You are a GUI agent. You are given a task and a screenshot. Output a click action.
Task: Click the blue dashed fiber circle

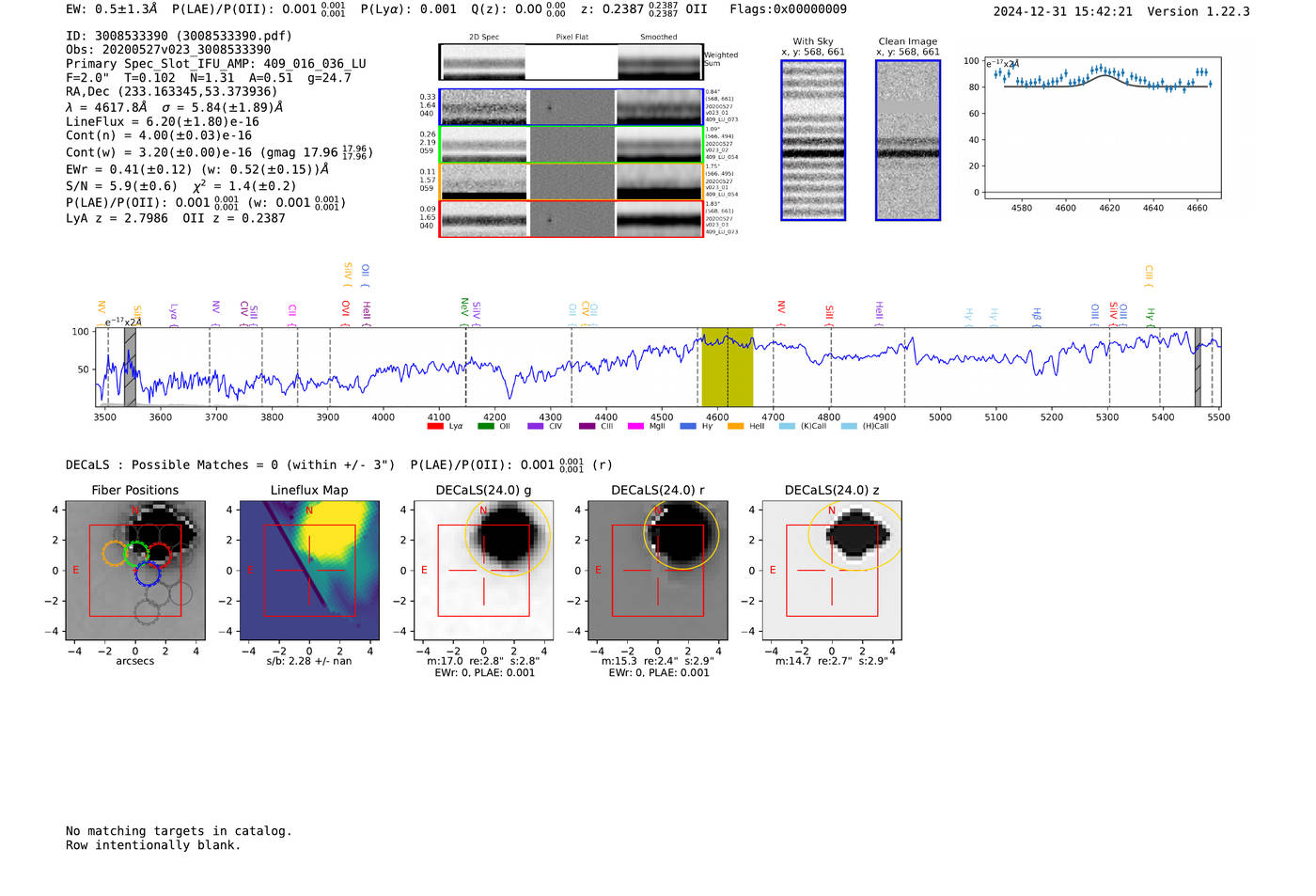[148, 574]
